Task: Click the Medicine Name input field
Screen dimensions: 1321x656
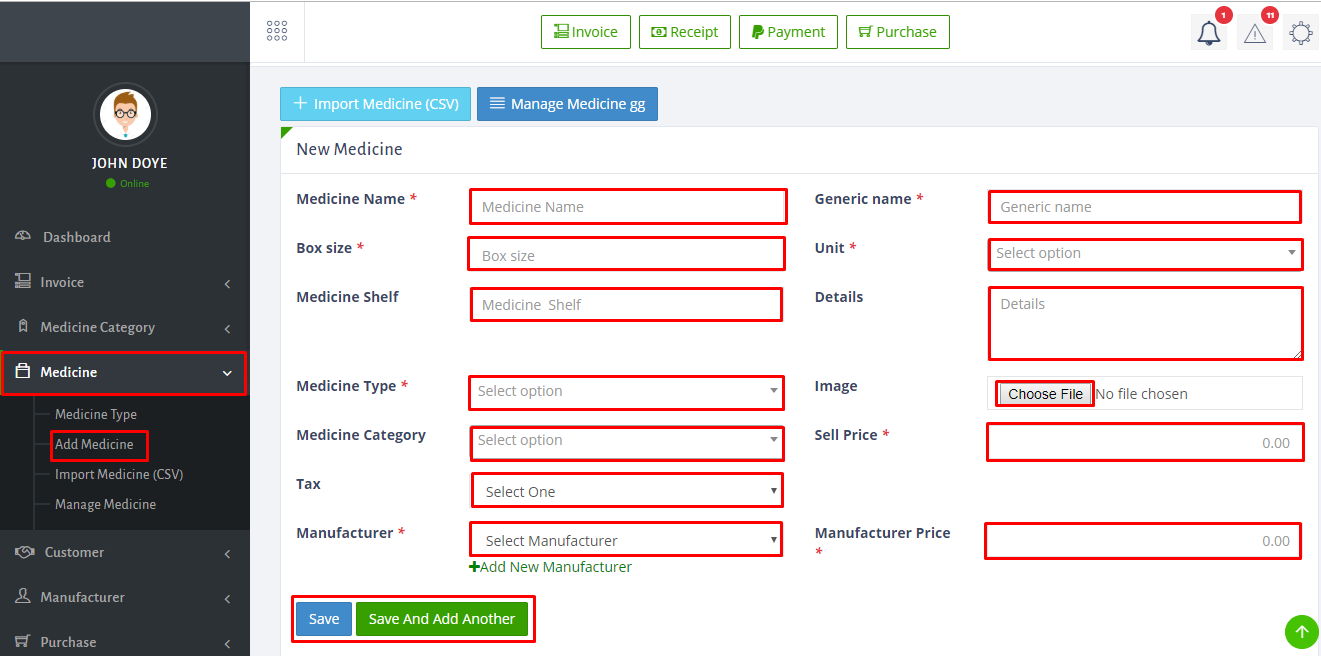Action: click(628, 207)
